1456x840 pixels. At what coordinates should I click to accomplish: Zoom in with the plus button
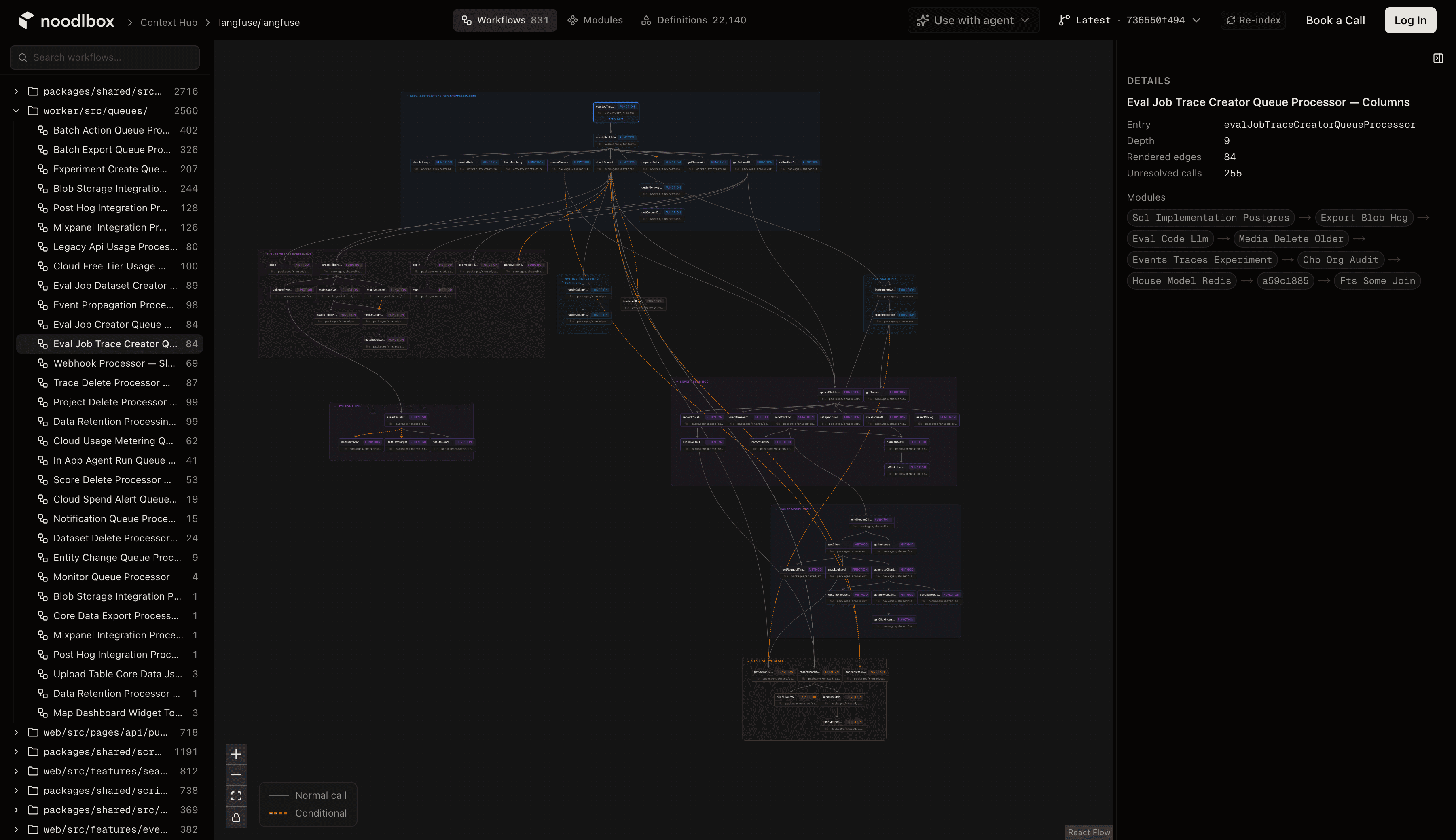[236, 754]
